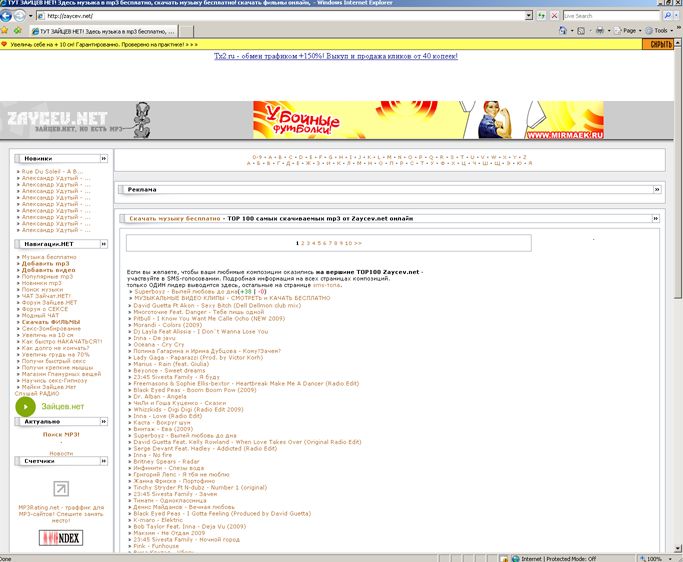Image resolution: width=683 pixels, height=562 pixels.
Task: Open the Tools menu
Action: point(659,31)
